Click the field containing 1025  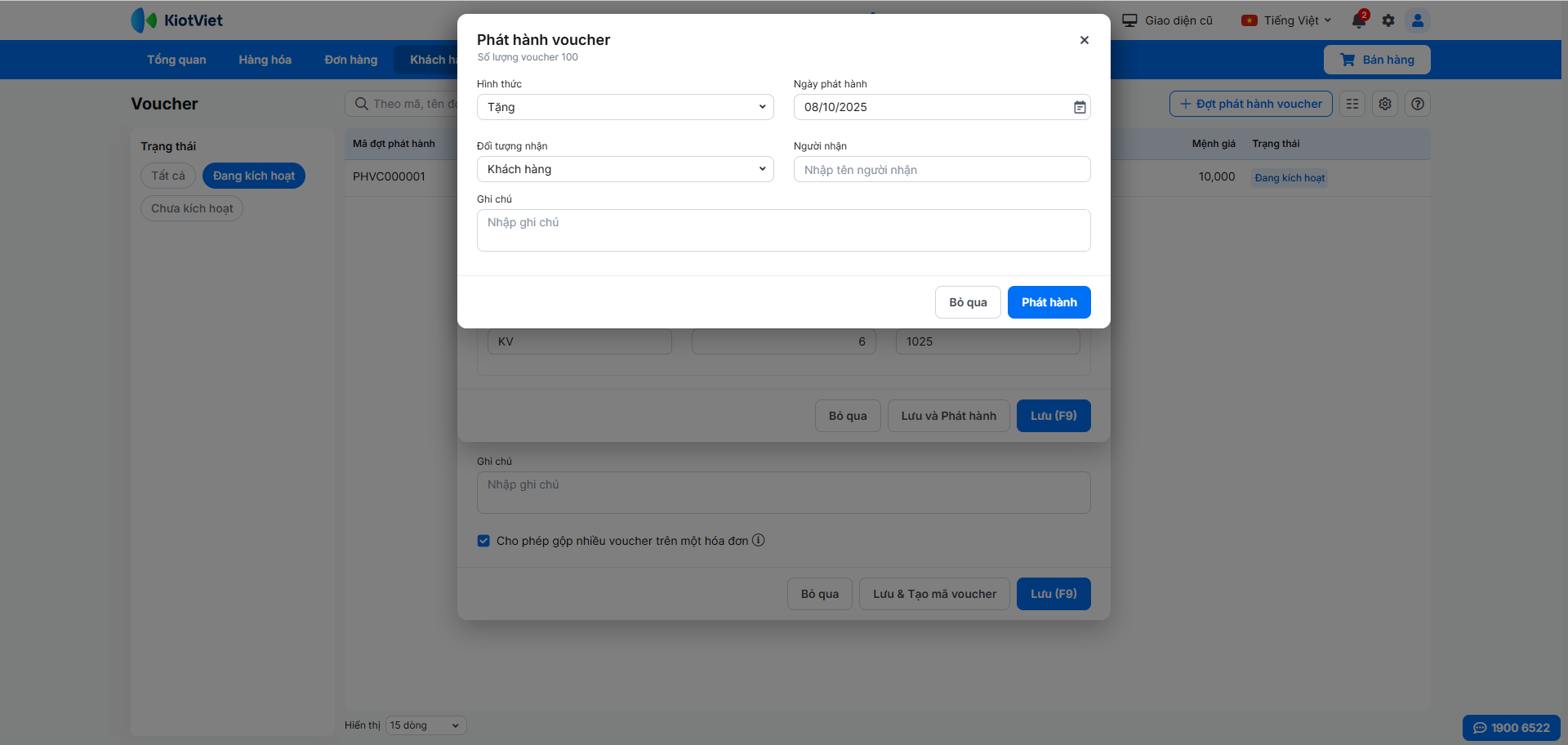point(988,341)
